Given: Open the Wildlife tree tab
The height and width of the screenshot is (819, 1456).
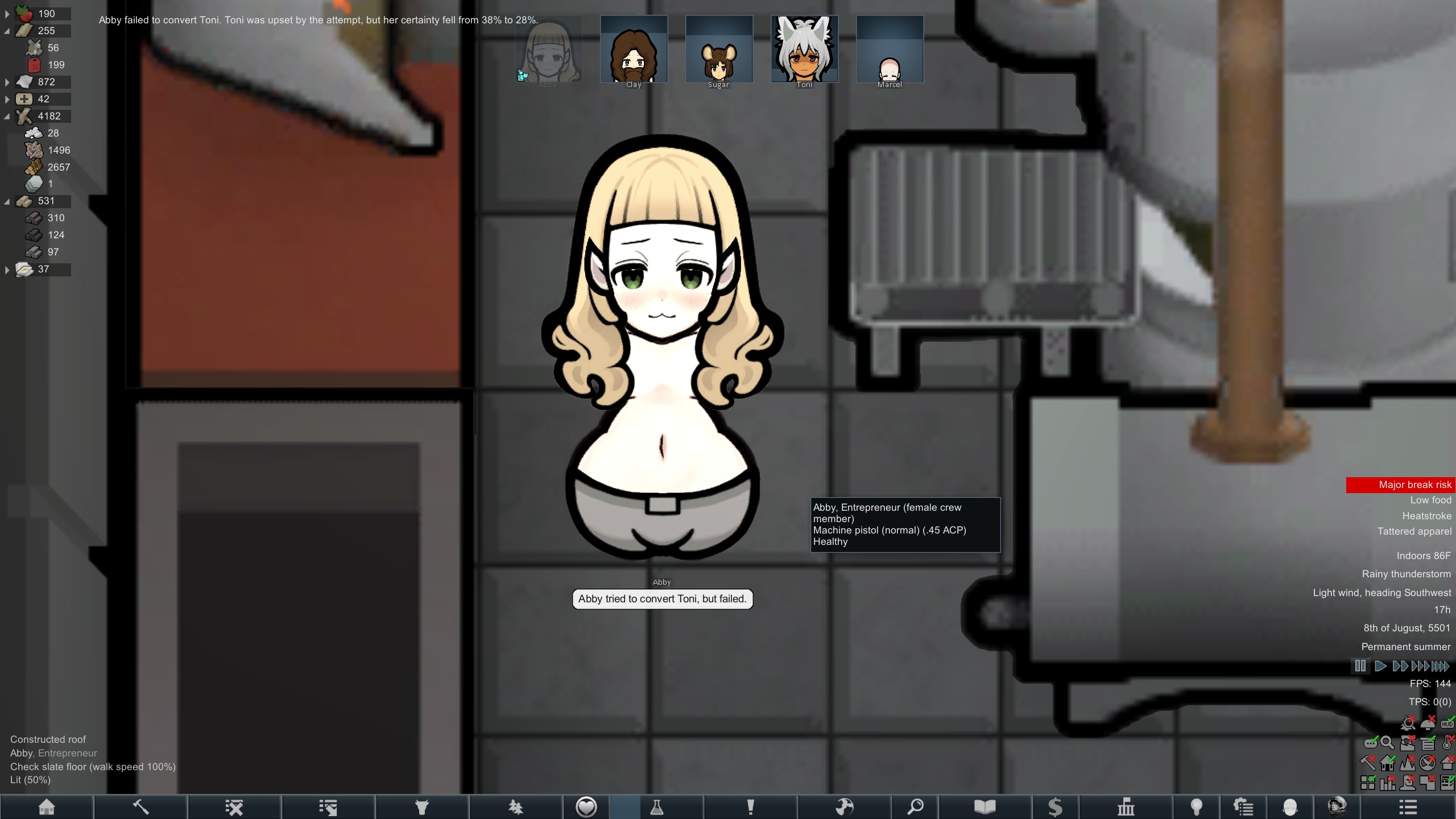Looking at the screenshot, I should [515, 807].
